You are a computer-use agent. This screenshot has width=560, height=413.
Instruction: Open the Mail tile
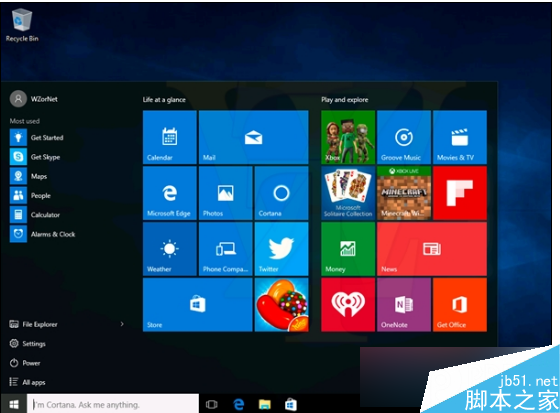click(x=254, y=137)
